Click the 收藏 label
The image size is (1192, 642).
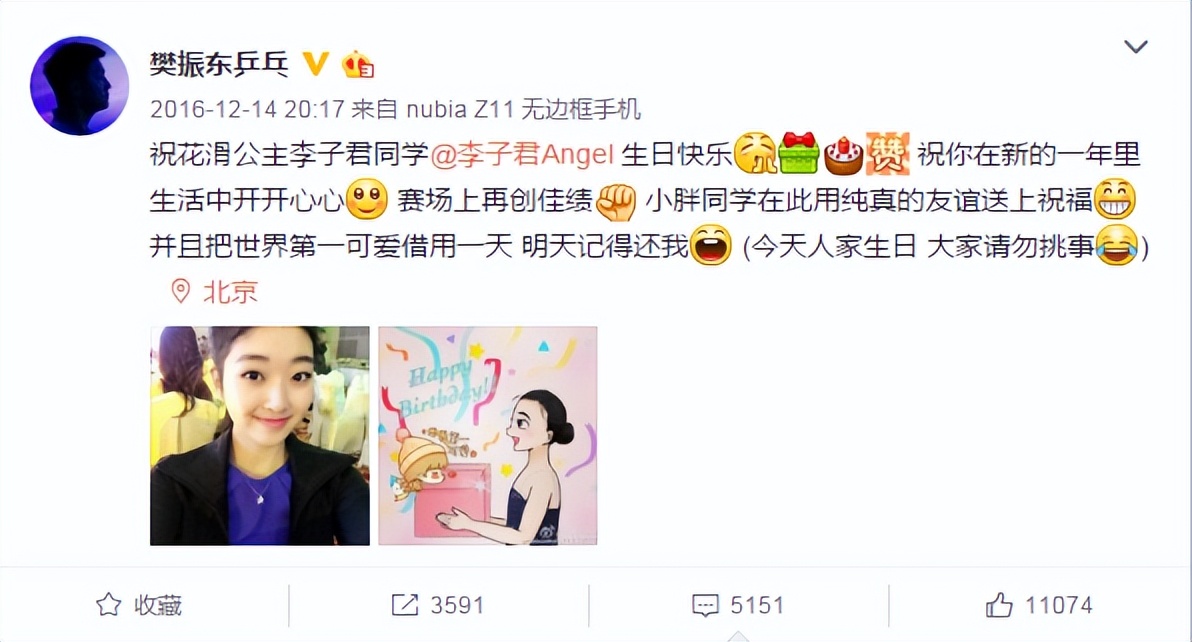(x=158, y=606)
